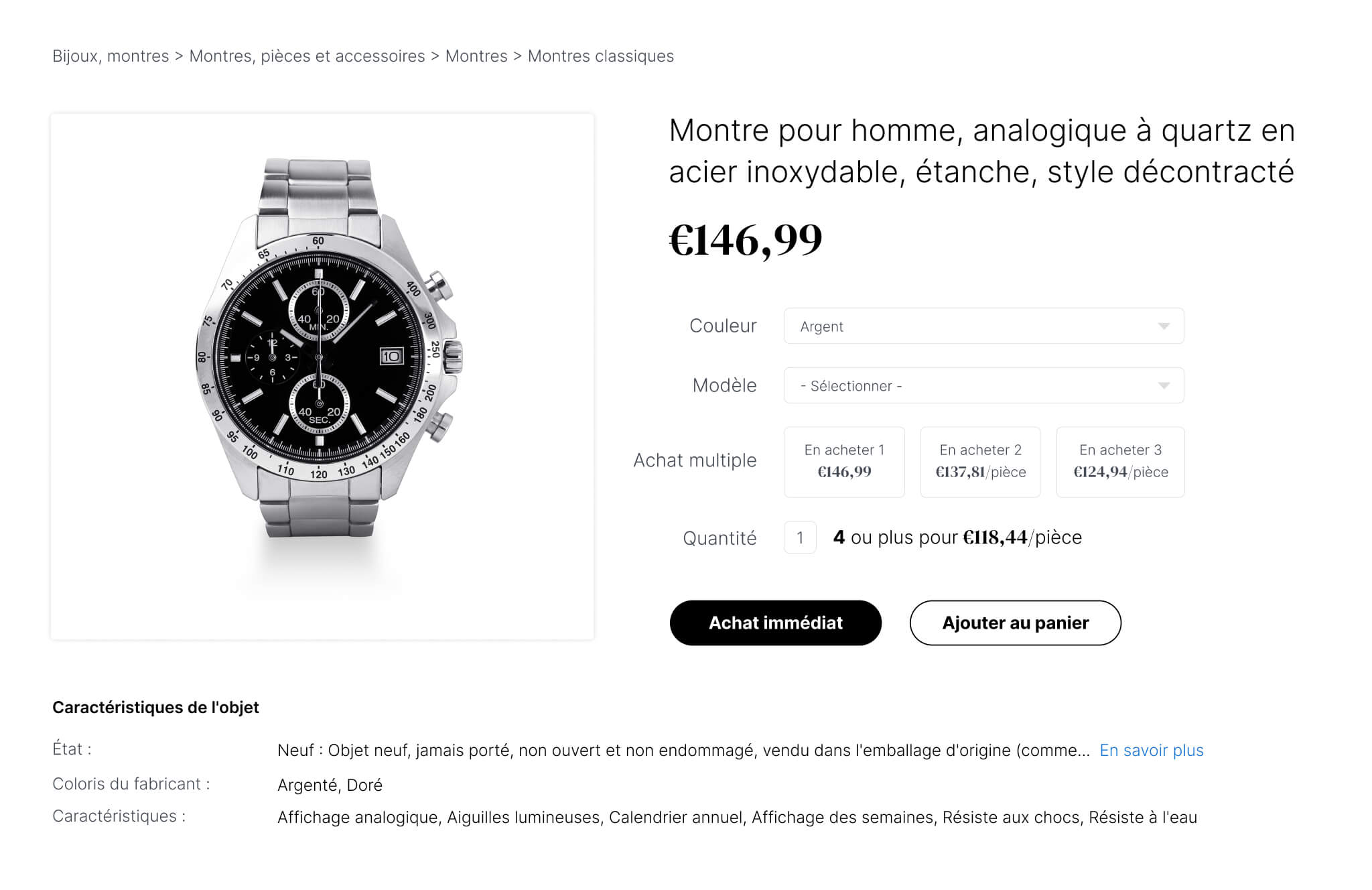1372x890 pixels.
Task: Go to 'Bijoux, montres' breadcrumb
Action: coord(111,56)
